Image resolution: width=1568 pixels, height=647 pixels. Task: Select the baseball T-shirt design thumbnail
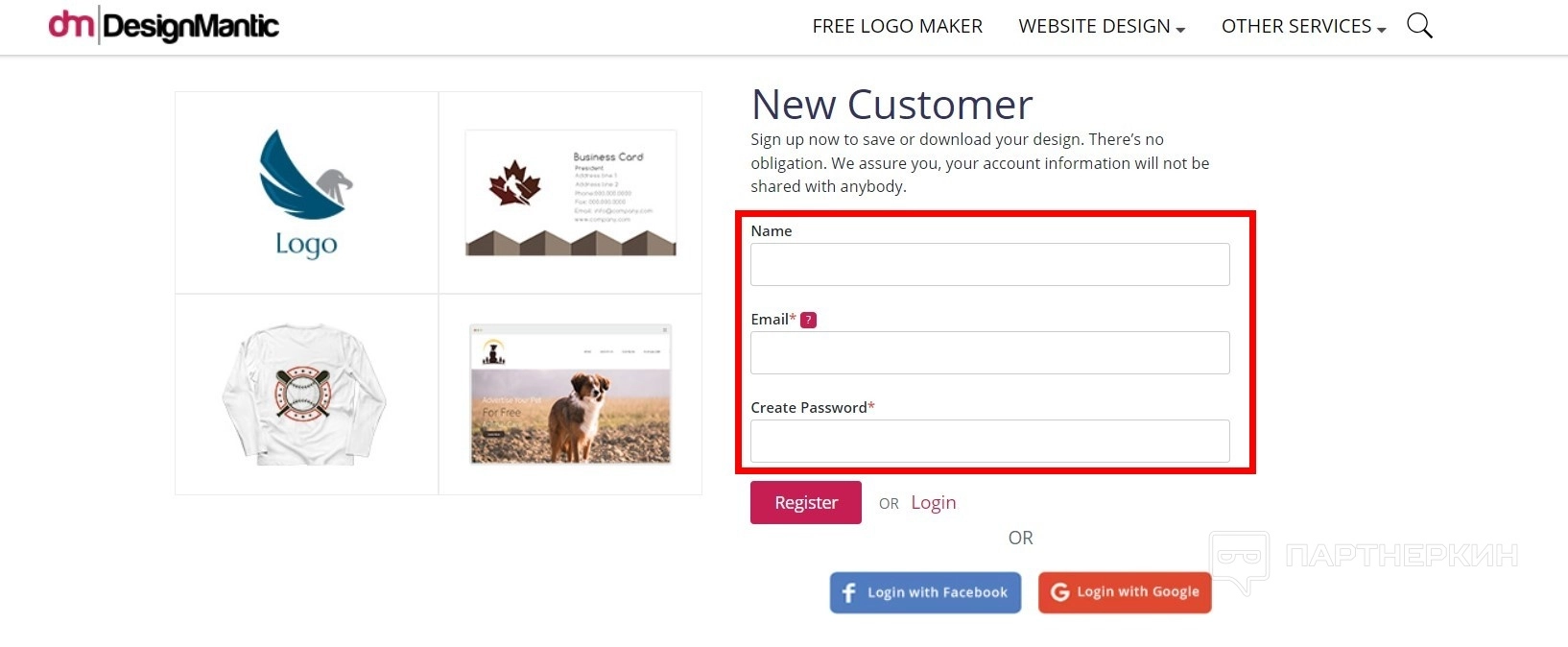tap(306, 395)
